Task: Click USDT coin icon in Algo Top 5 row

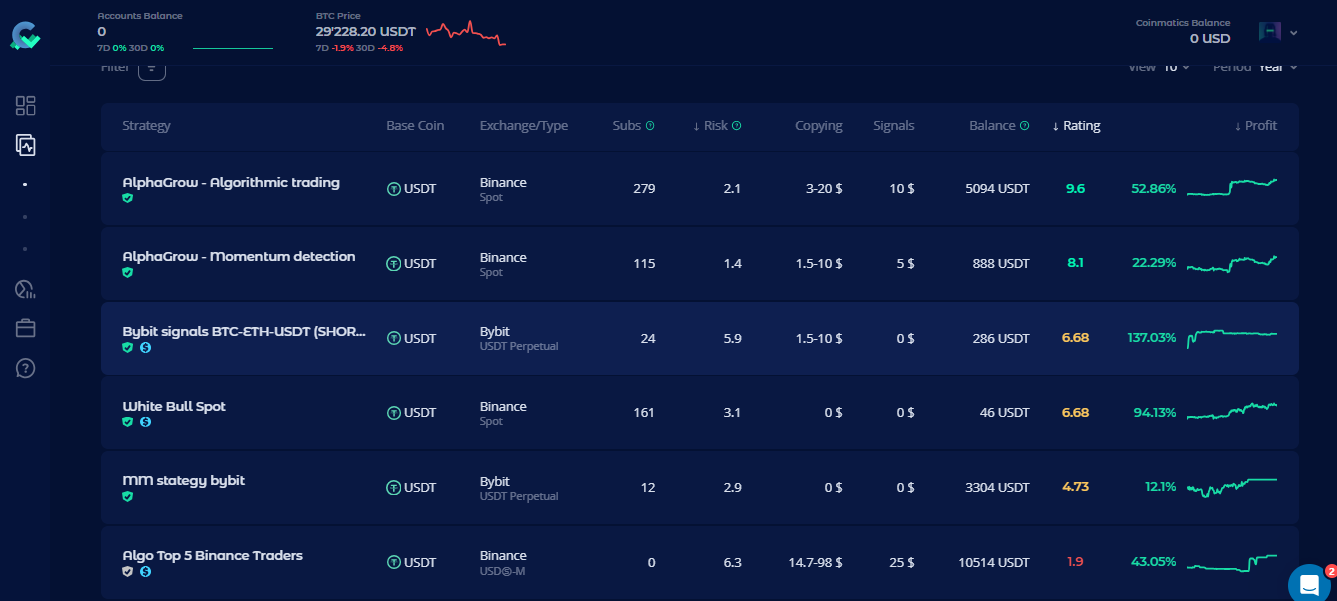Action: tap(394, 563)
